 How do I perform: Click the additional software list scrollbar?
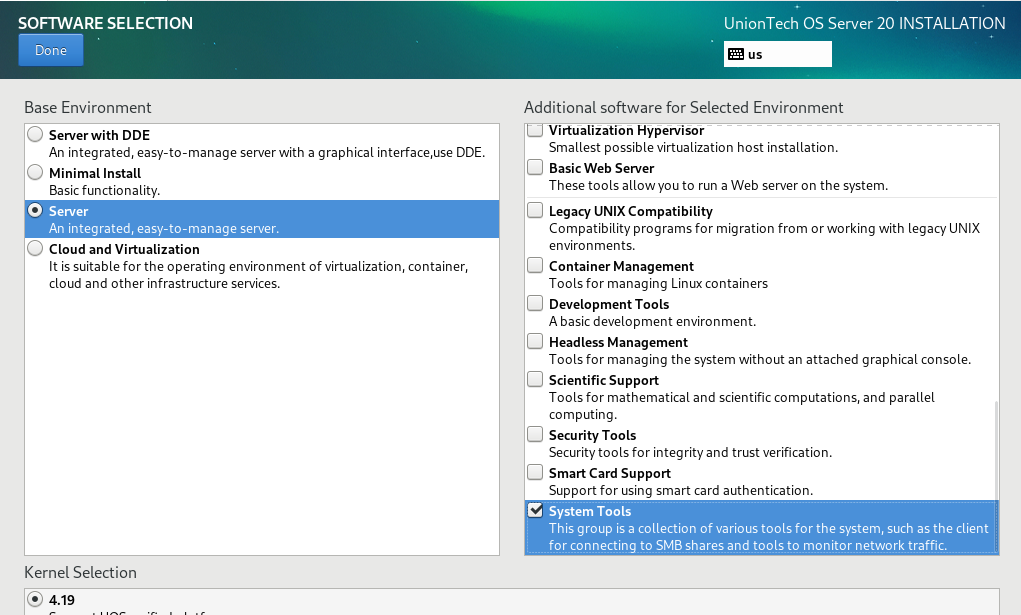tap(996, 478)
